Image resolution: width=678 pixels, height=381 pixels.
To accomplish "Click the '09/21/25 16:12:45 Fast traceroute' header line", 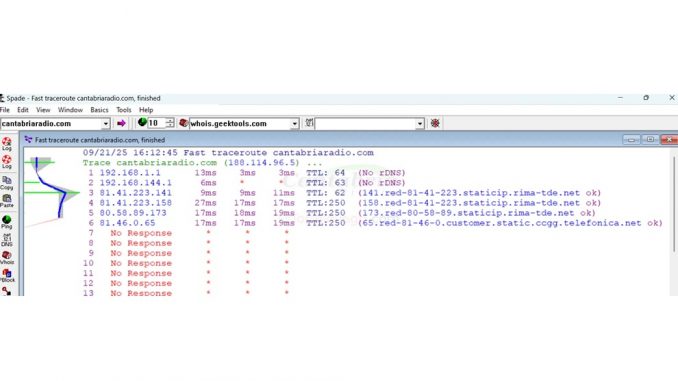I will coord(228,153).
